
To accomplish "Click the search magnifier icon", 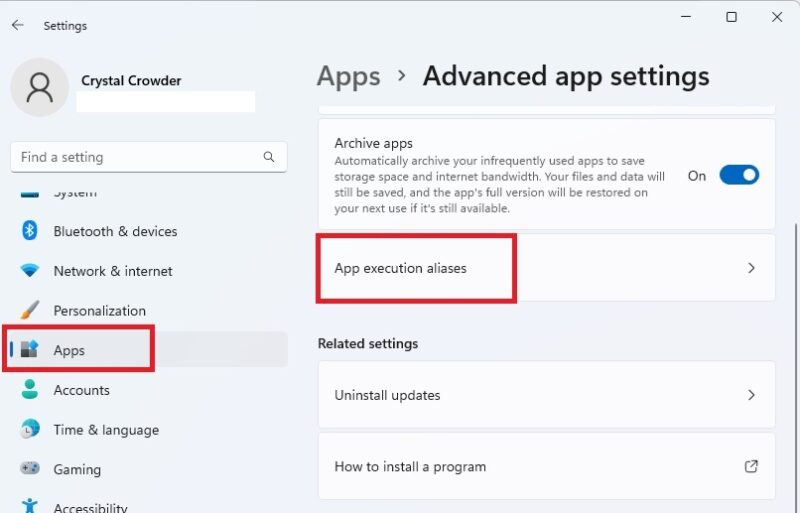I will [x=269, y=157].
